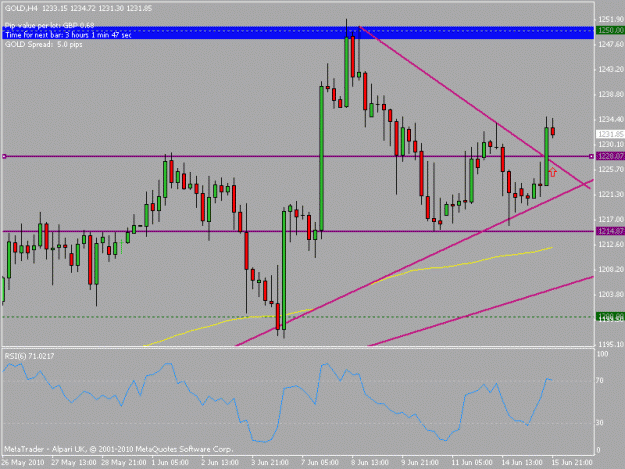
Task: Click the 1243.20 price scale value
Action: pyautogui.click(x=611, y=69)
